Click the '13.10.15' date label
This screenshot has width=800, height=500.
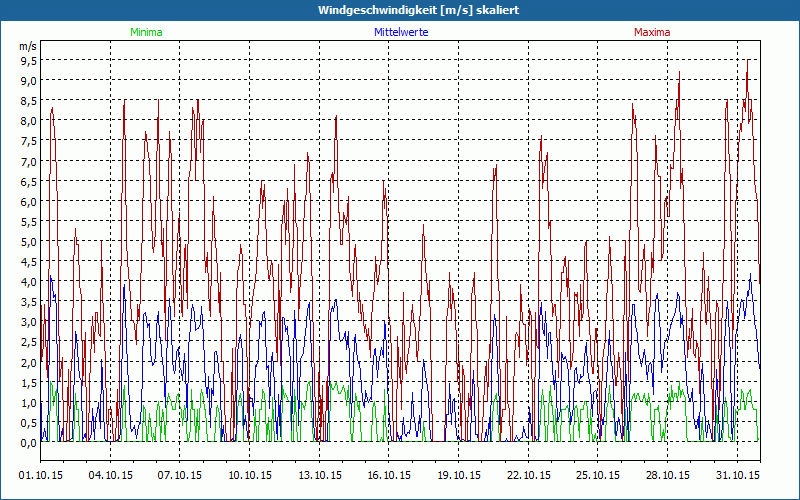(320, 476)
